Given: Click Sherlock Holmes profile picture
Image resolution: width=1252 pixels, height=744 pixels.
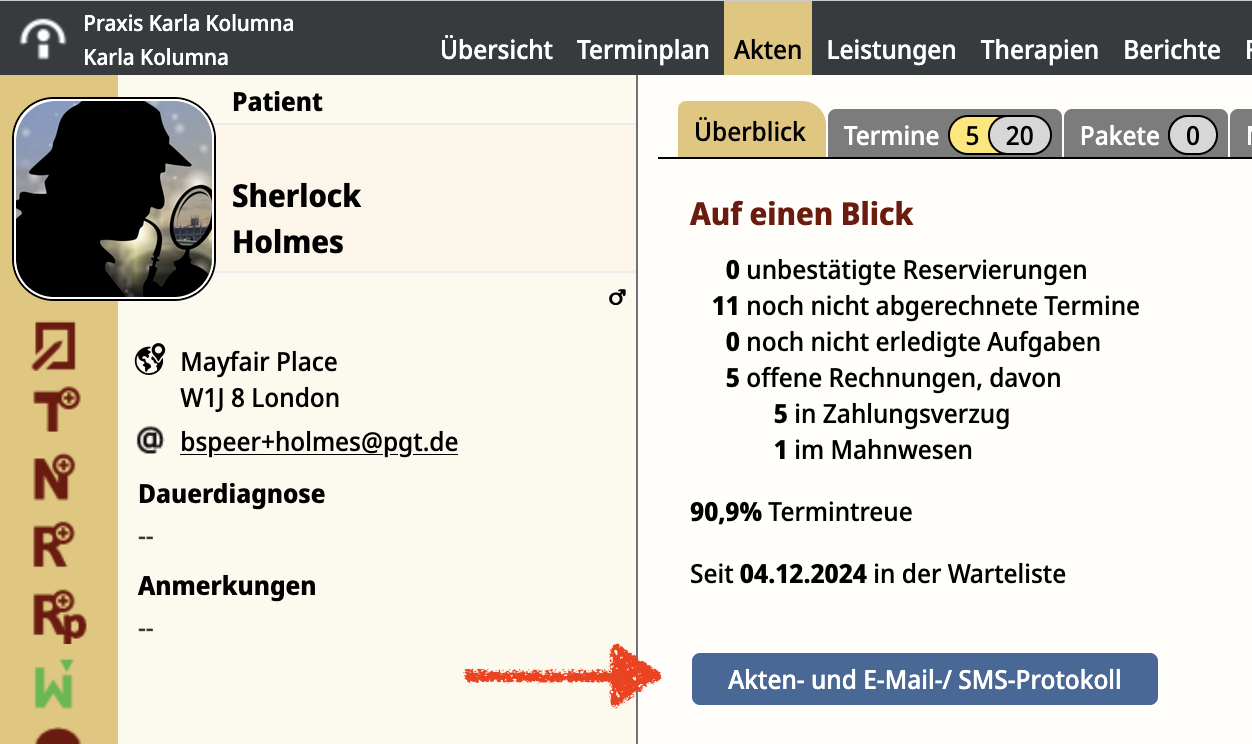Looking at the screenshot, I should tap(114, 198).
